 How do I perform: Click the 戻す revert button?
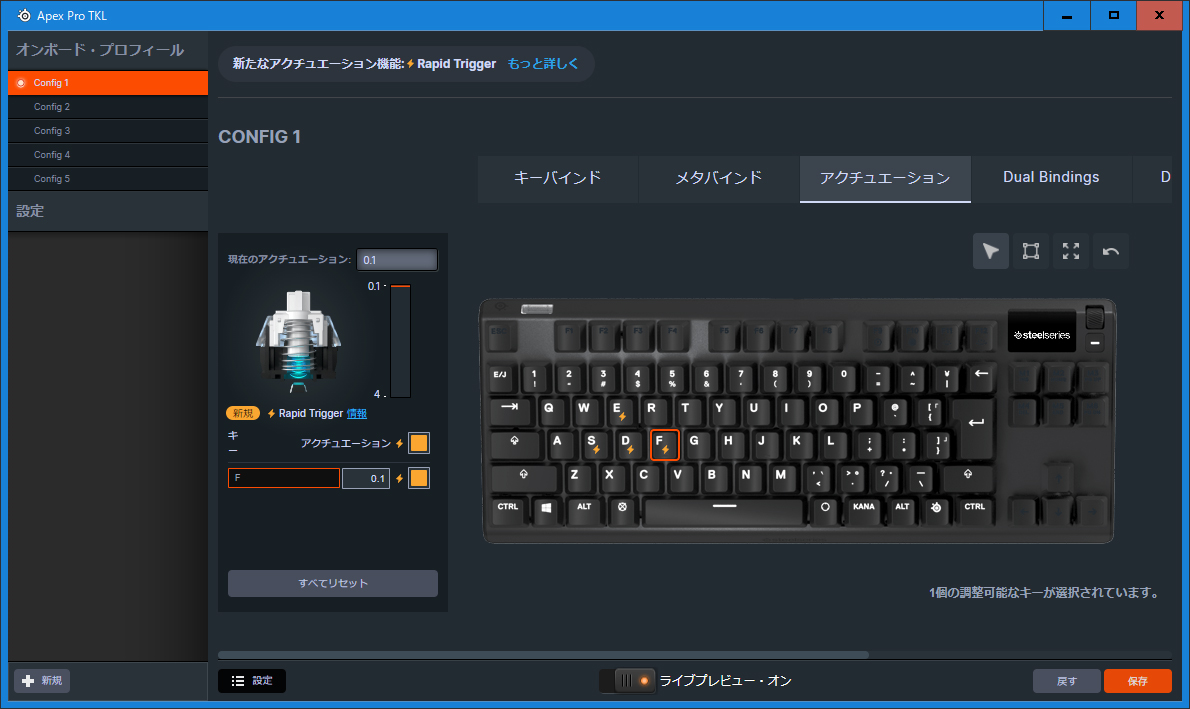click(1066, 681)
